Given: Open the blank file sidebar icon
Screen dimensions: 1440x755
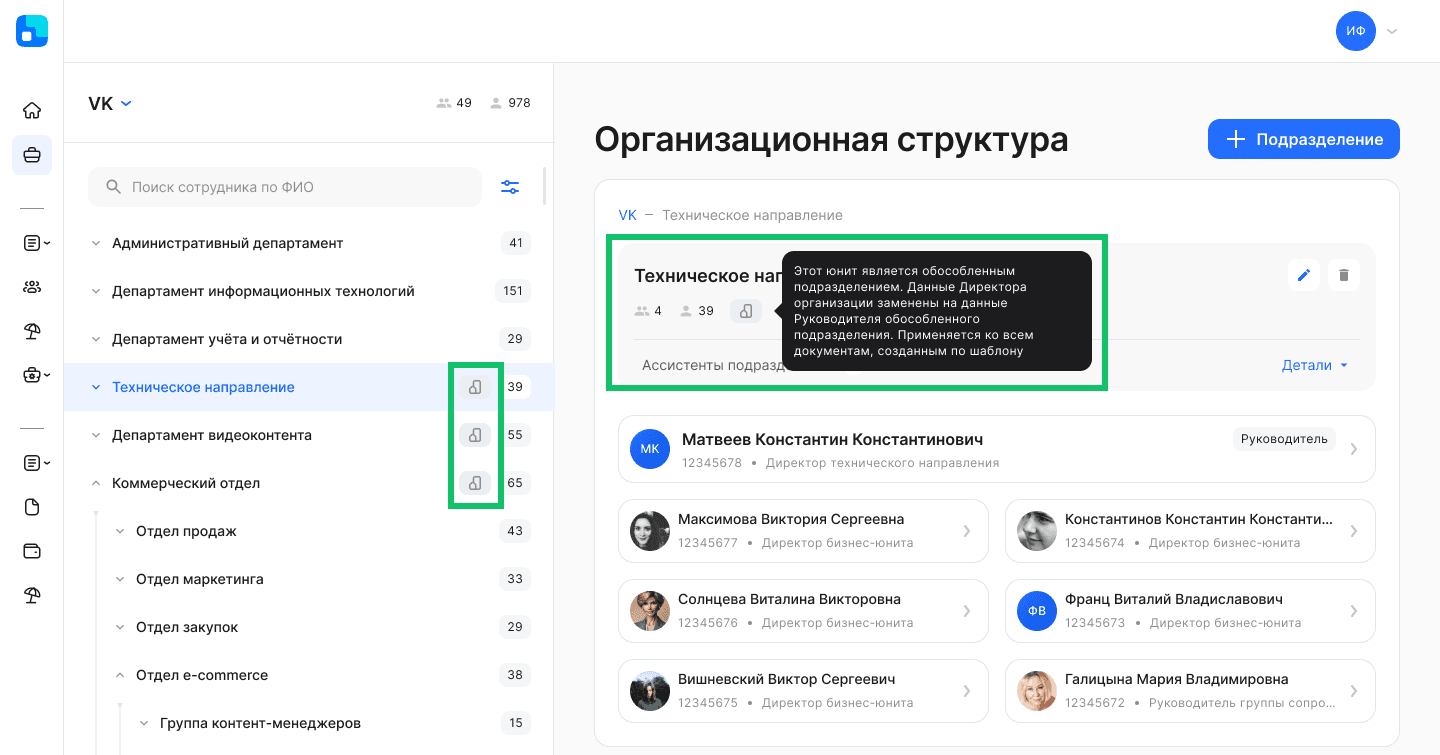Looking at the screenshot, I should 32,507.
